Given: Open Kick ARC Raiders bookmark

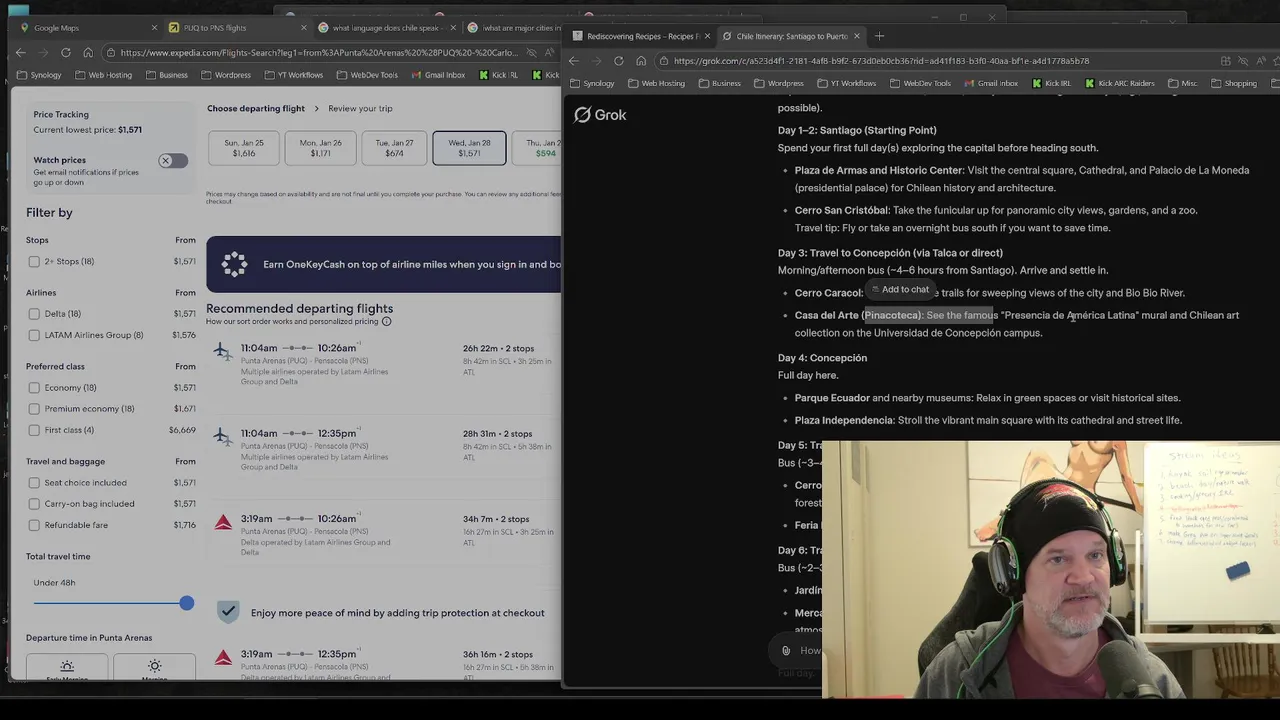Looking at the screenshot, I should pos(1119,83).
